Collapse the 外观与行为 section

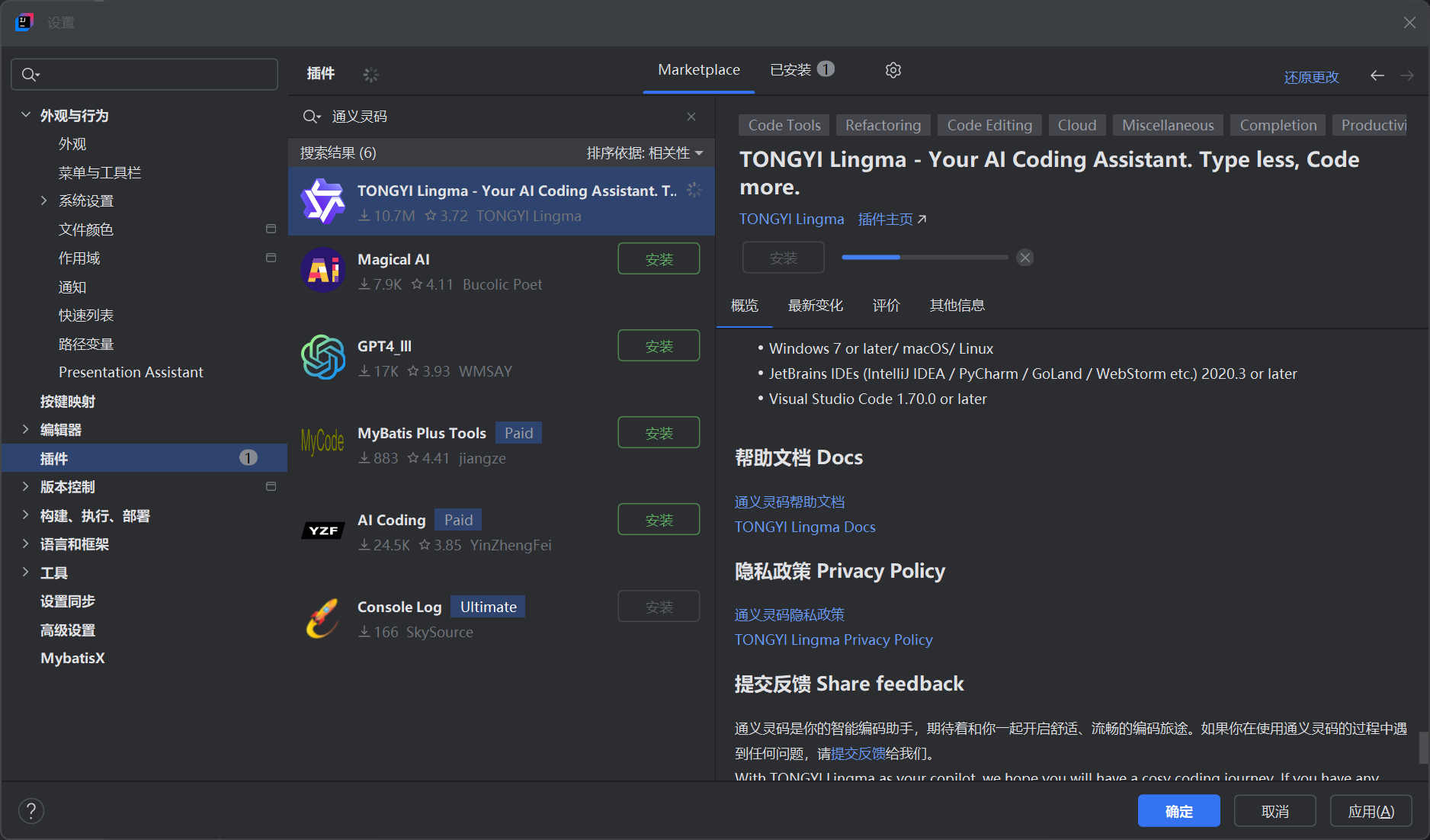click(x=25, y=115)
